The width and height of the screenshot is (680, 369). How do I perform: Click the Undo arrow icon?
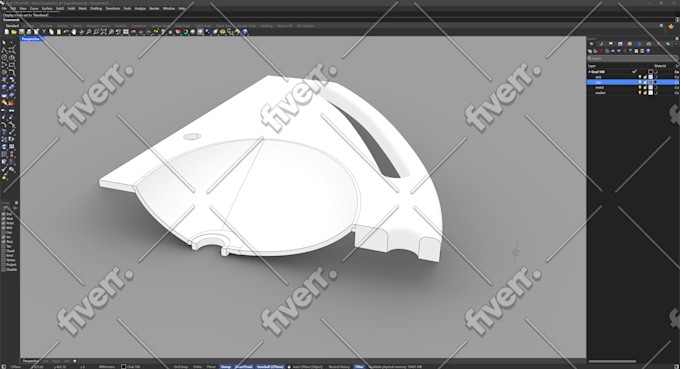pyautogui.click(x=66, y=32)
